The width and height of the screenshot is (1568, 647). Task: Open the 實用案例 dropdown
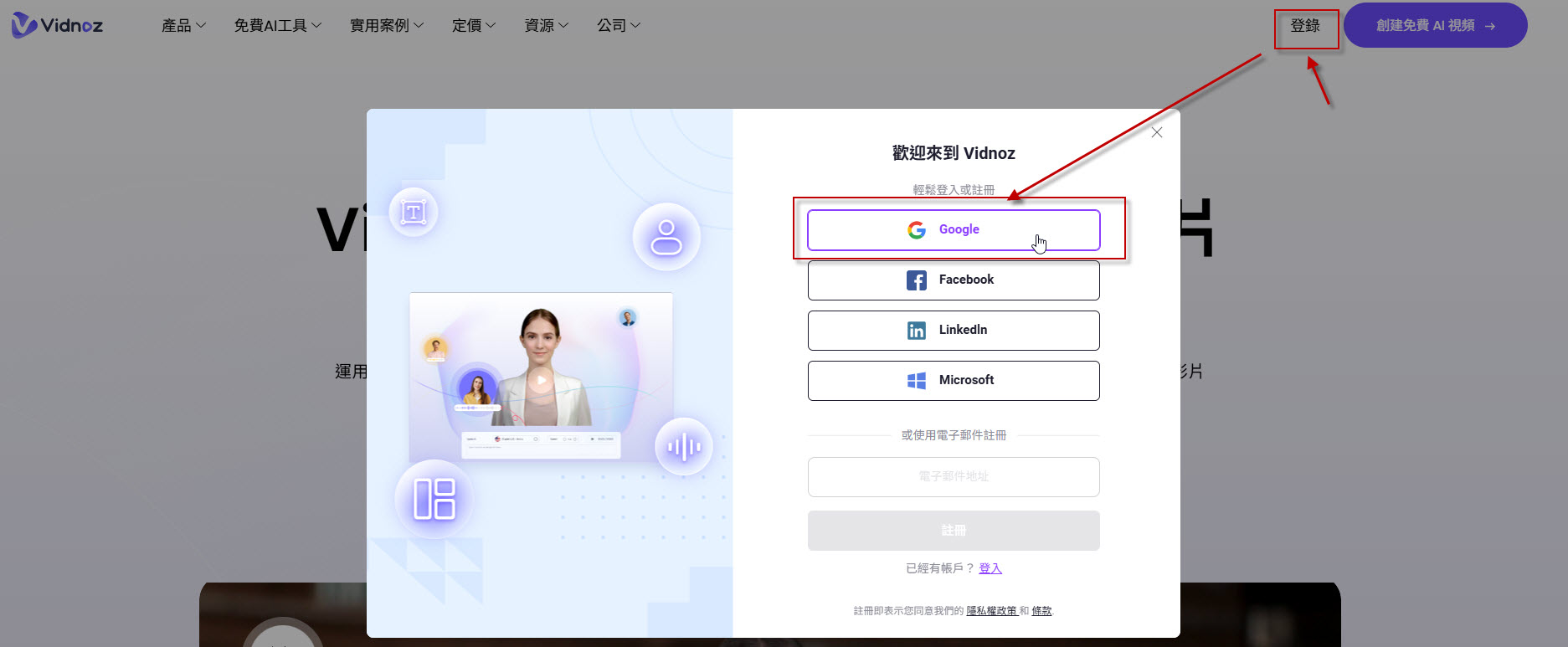387,26
